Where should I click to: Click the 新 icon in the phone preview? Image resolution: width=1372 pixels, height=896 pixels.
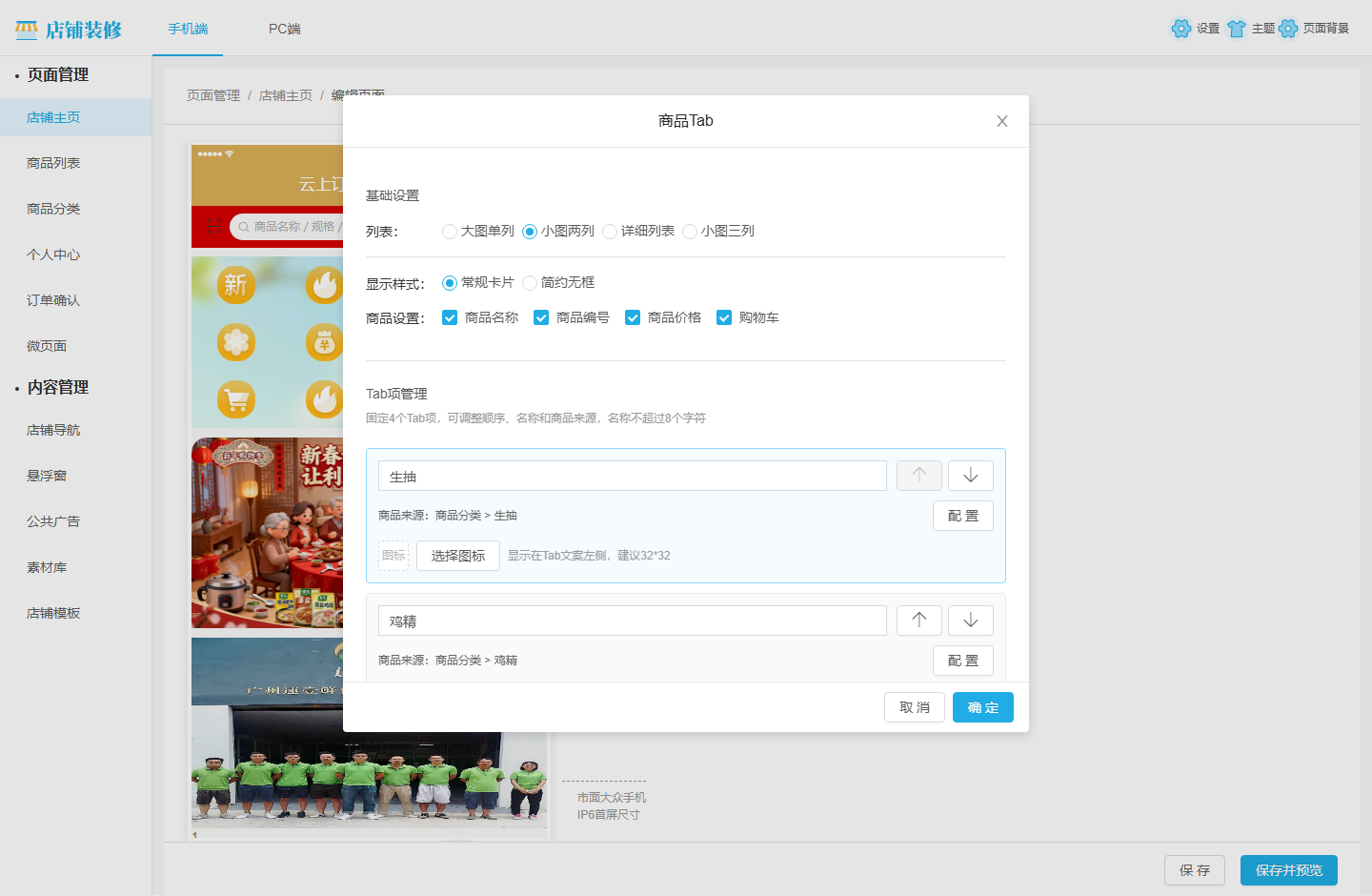coord(236,284)
